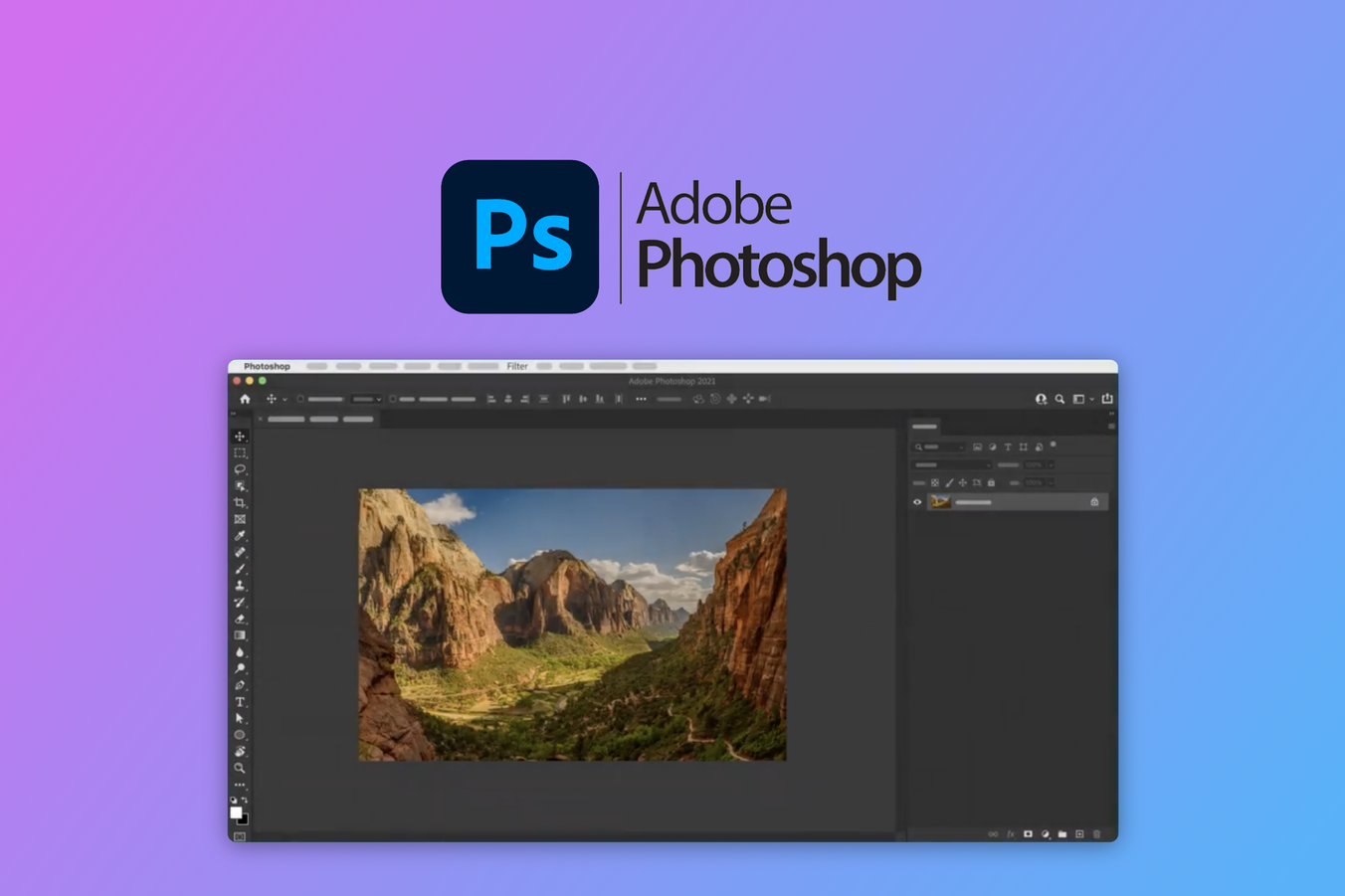Select the Zoom tool in toolbar
This screenshot has height=896, width=1345.
click(x=240, y=768)
